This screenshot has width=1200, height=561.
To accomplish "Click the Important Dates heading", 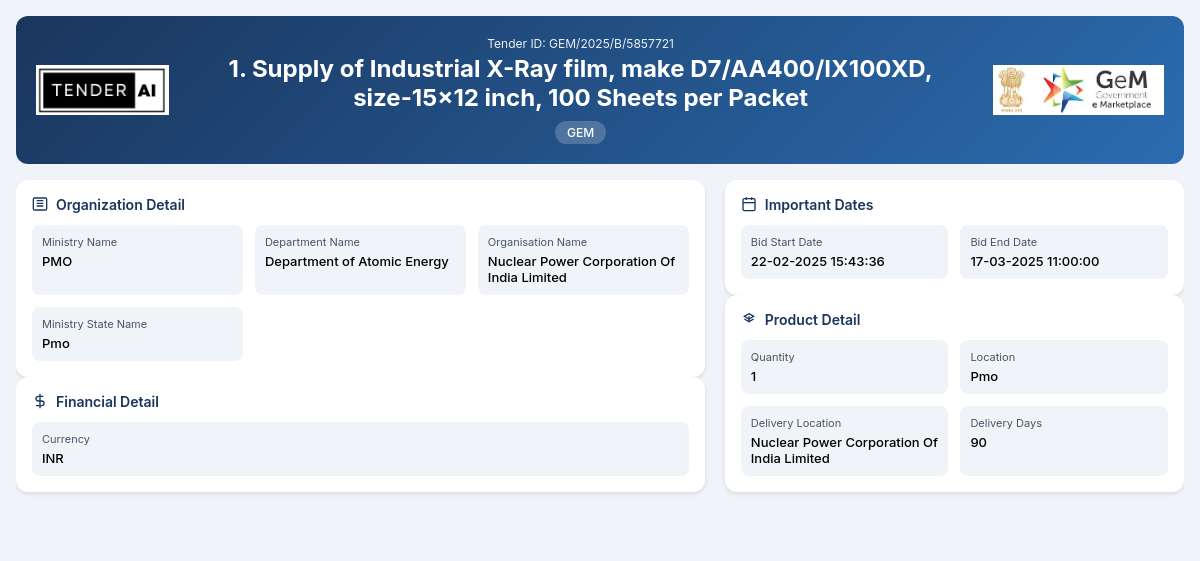I will pos(819,205).
